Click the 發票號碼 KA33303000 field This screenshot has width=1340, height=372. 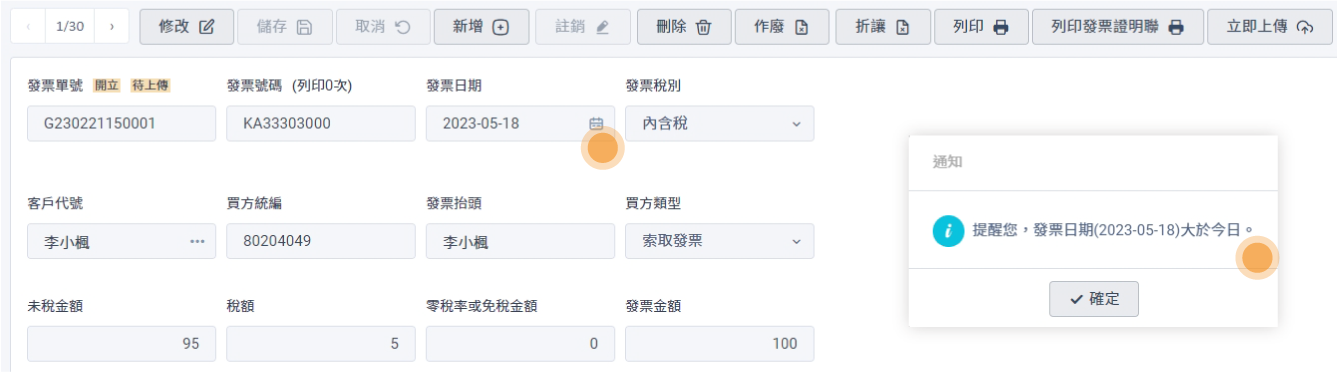click(320, 124)
